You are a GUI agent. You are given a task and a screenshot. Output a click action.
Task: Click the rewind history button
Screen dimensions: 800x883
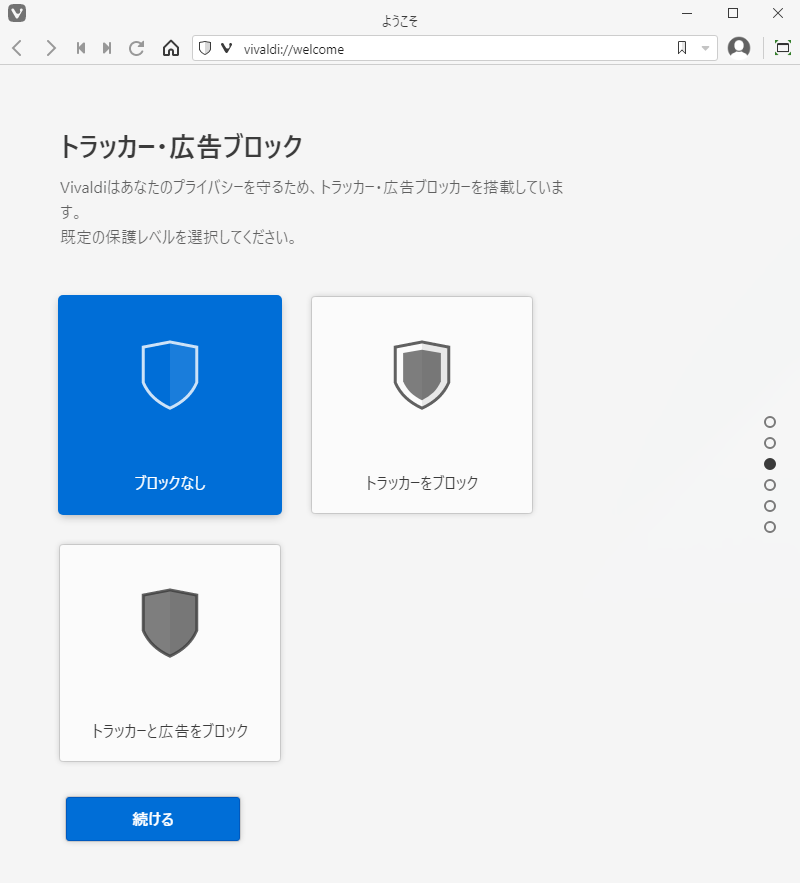pos(81,48)
